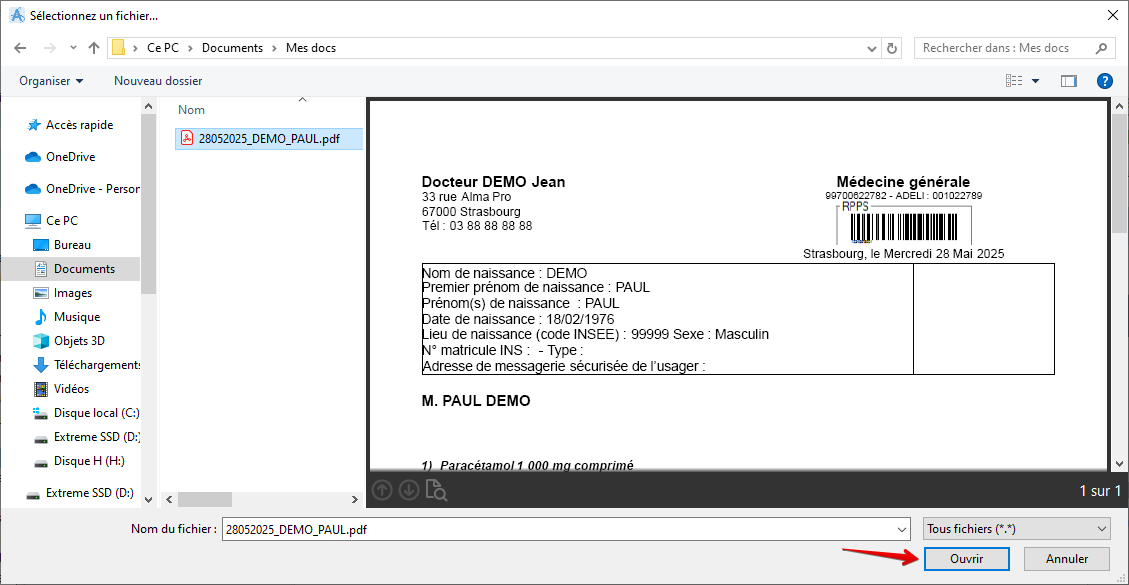Expand the view options dropdown arrow
The image size is (1129, 585).
click(x=1036, y=81)
